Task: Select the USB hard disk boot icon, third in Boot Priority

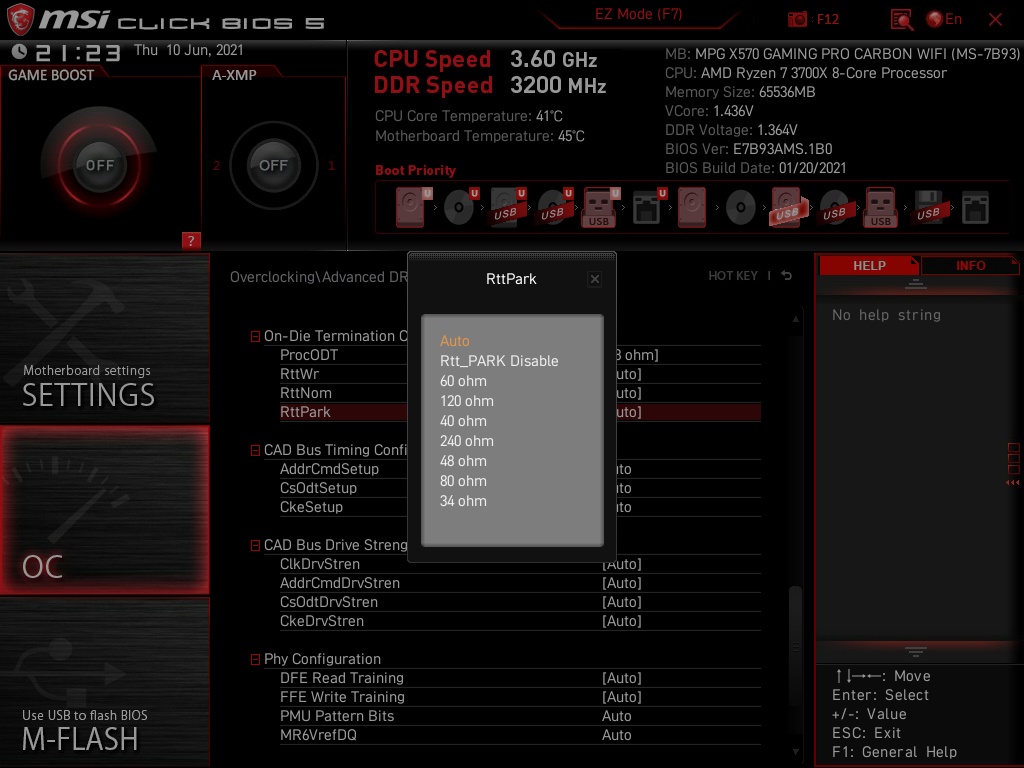Action: [x=507, y=208]
